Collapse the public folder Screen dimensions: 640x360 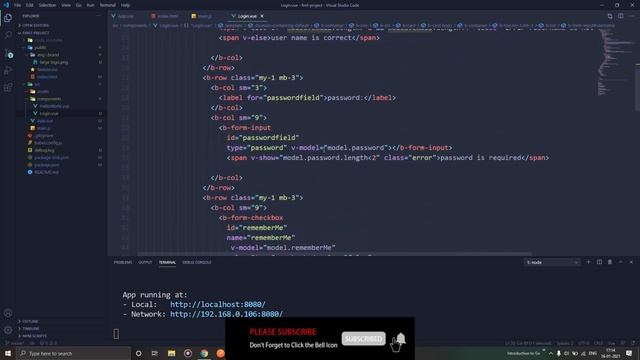40,48
